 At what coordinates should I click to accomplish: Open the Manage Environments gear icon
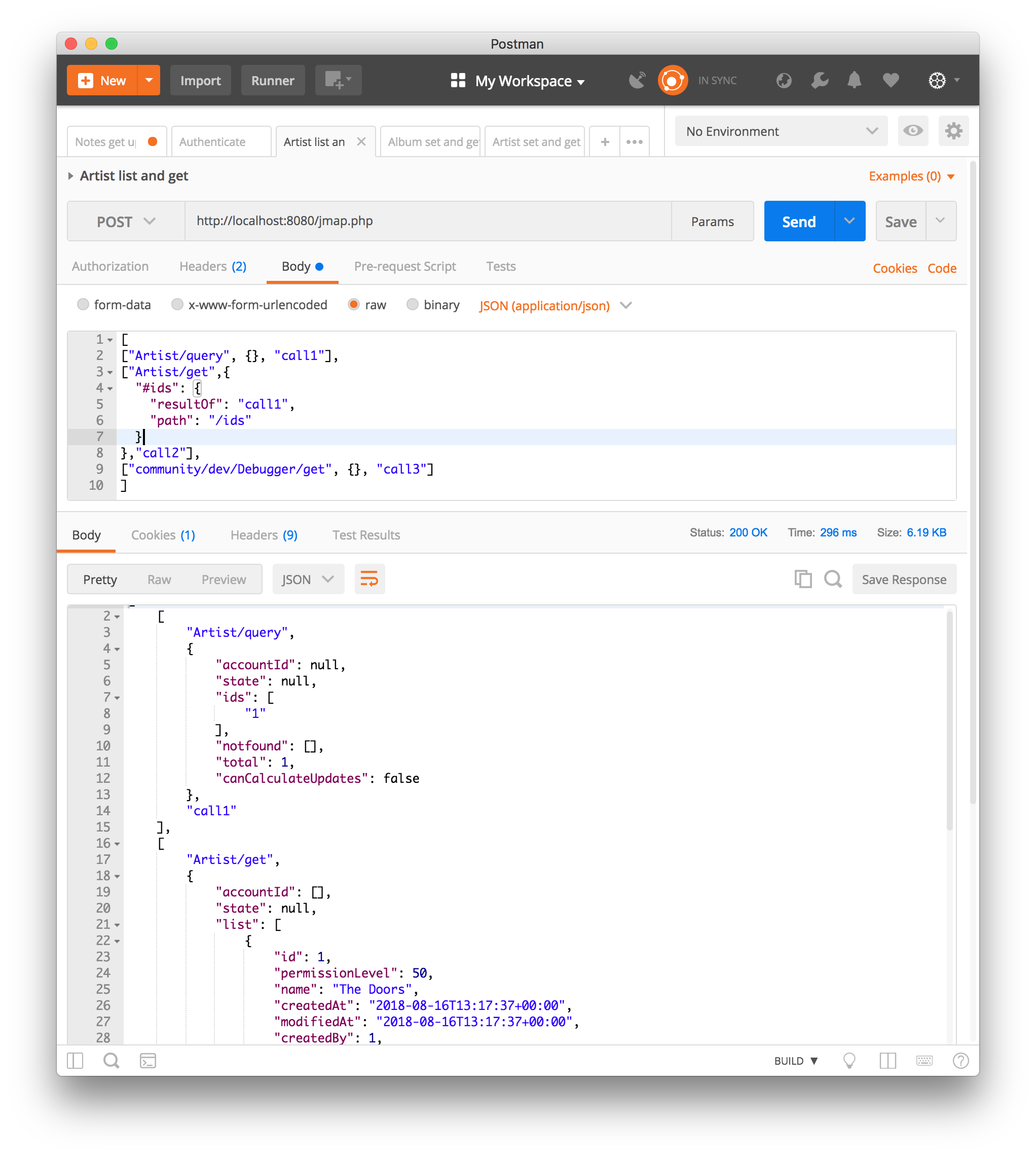point(953,131)
